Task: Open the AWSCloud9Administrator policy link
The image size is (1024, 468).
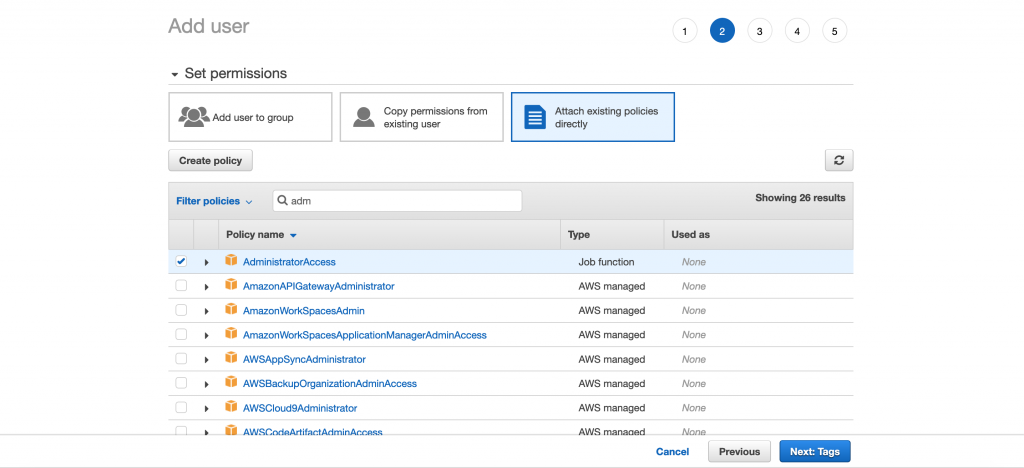Action: [x=300, y=408]
